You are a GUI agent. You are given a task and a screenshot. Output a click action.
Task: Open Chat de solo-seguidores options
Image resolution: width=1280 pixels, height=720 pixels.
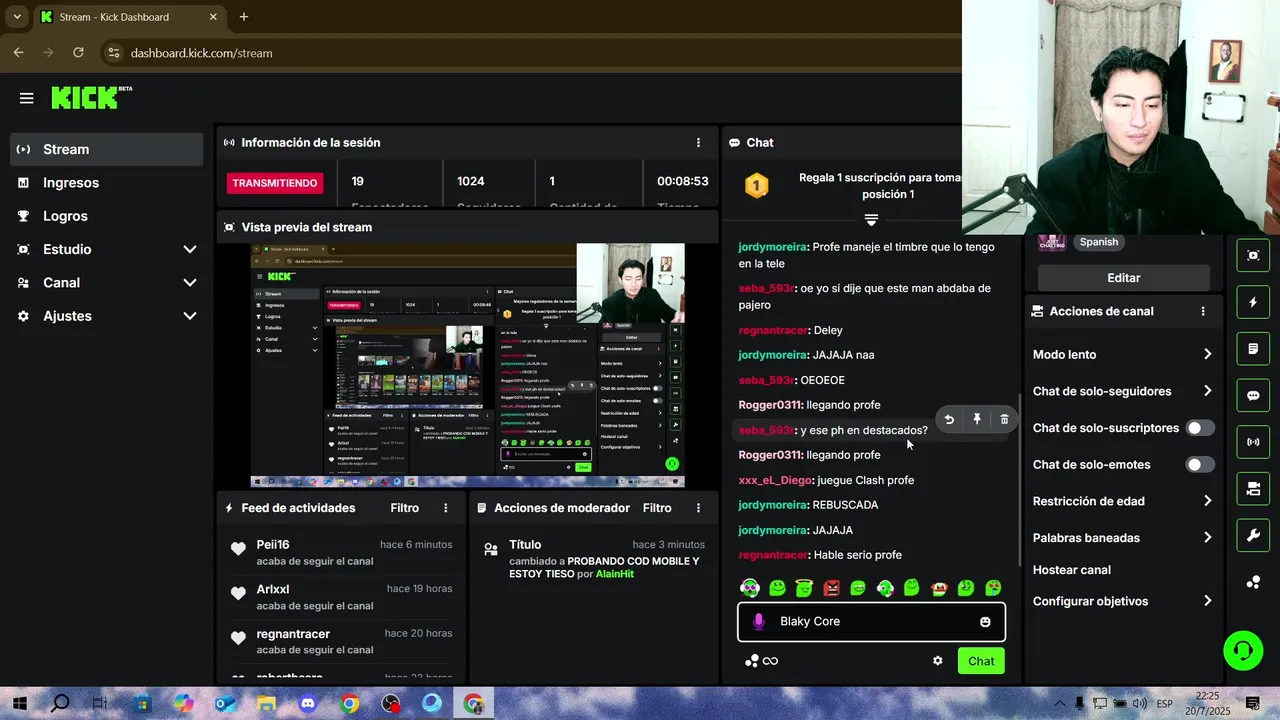coord(1122,391)
